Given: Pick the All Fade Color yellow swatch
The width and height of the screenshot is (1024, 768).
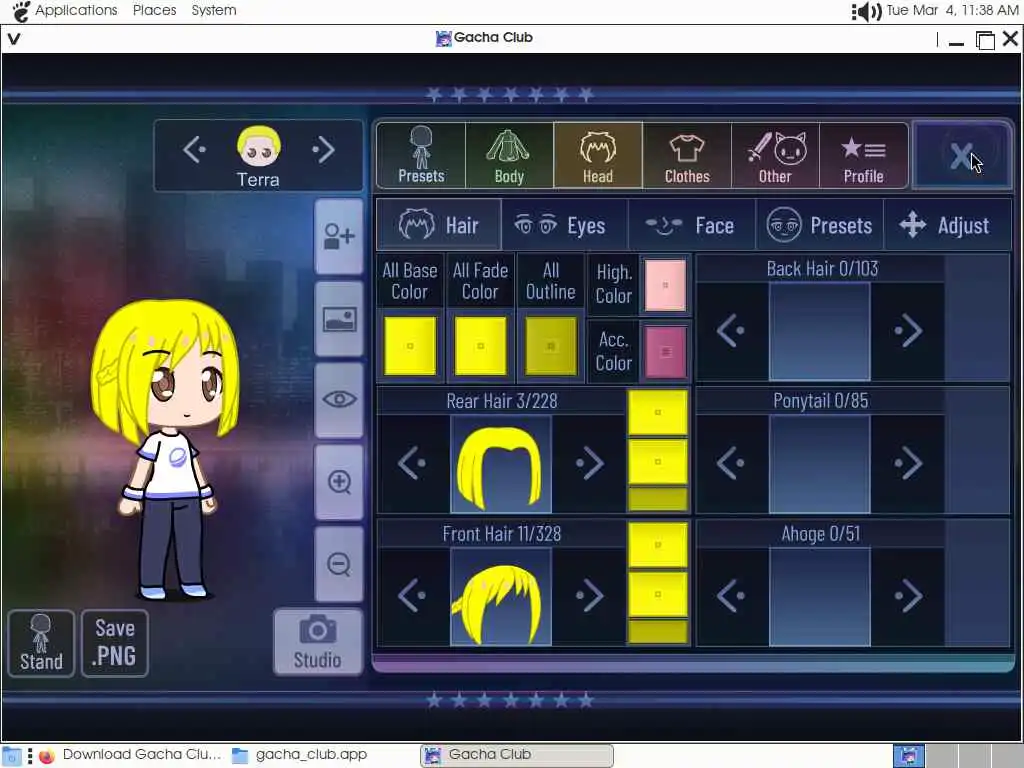Looking at the screenshot, I should coord(481,346).
